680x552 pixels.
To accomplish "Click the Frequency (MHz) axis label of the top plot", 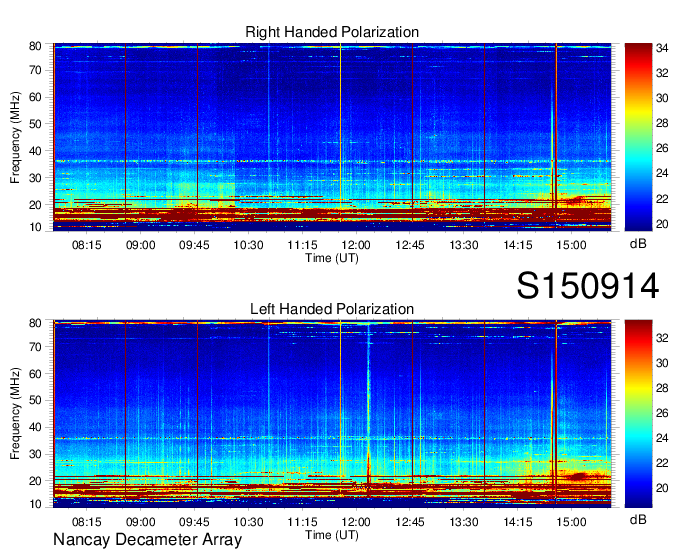I will coord(15,137).
